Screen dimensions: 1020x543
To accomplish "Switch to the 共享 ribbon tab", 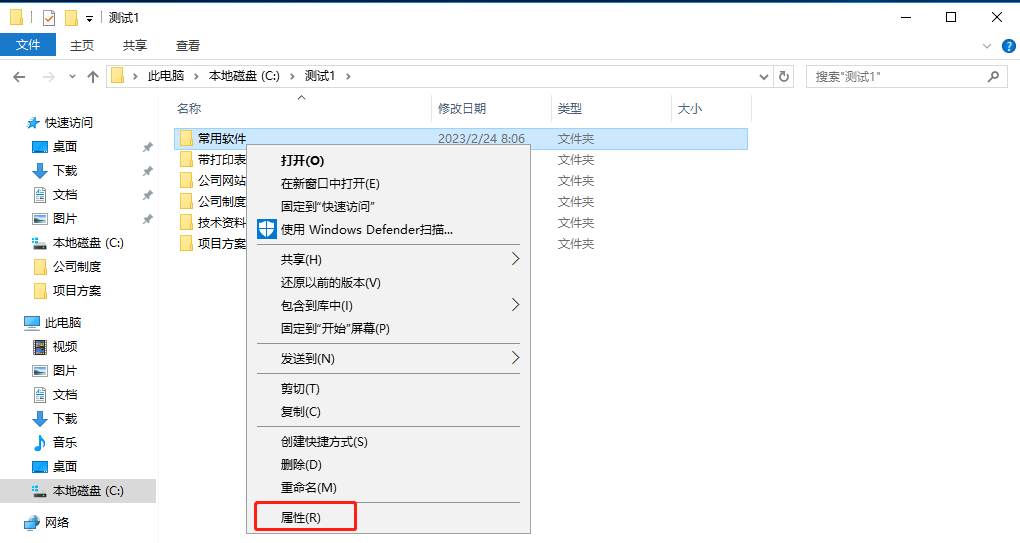I will pyautogui.click(x=135, y=46).
